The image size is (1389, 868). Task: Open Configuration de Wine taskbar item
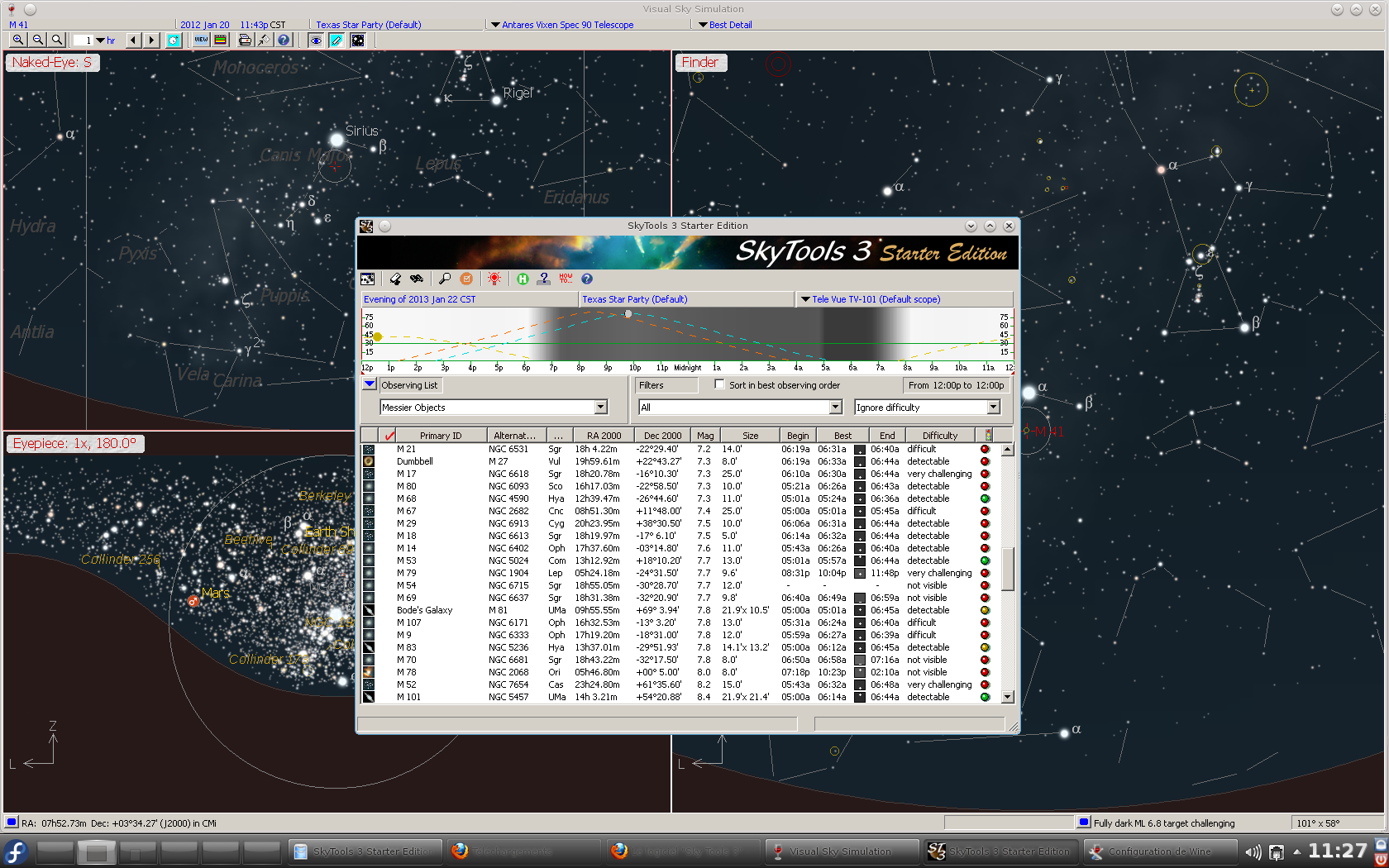coord(1160,851)
